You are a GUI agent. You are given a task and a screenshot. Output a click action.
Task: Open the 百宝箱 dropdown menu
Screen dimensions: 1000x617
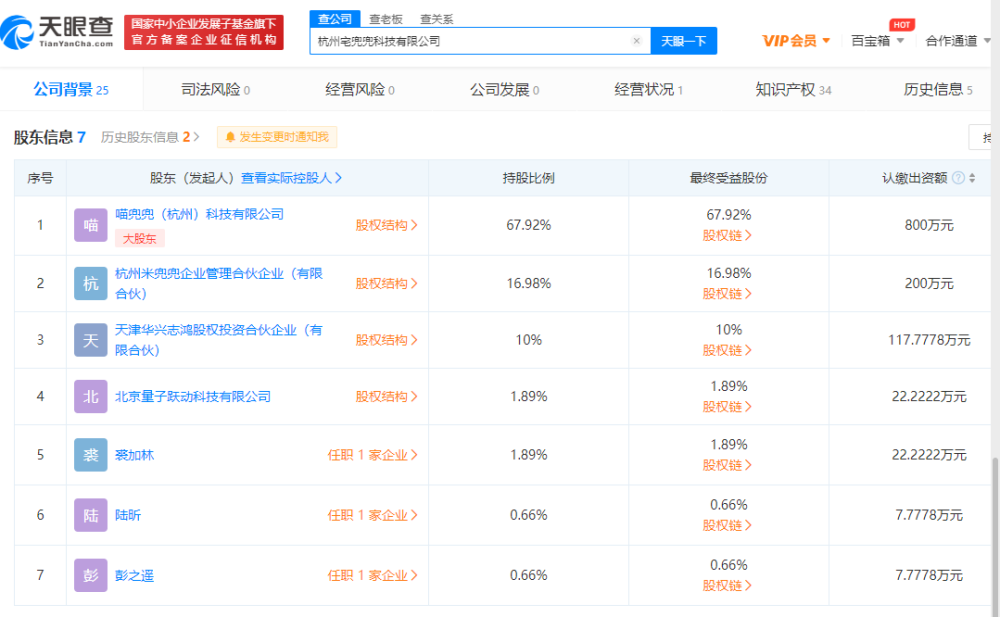click(877, 41)
